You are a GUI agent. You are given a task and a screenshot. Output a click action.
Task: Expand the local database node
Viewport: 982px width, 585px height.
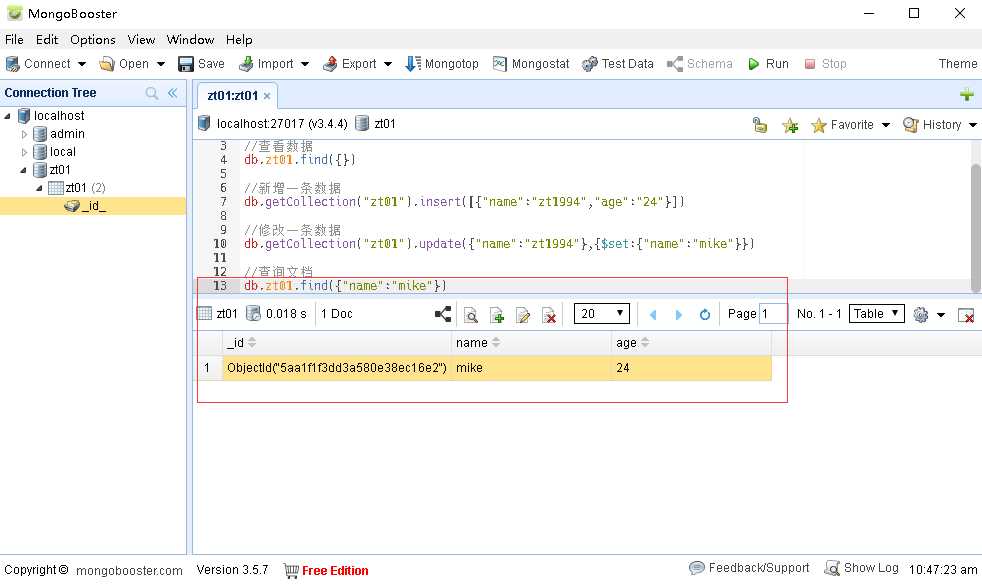(x=24, y=152)
